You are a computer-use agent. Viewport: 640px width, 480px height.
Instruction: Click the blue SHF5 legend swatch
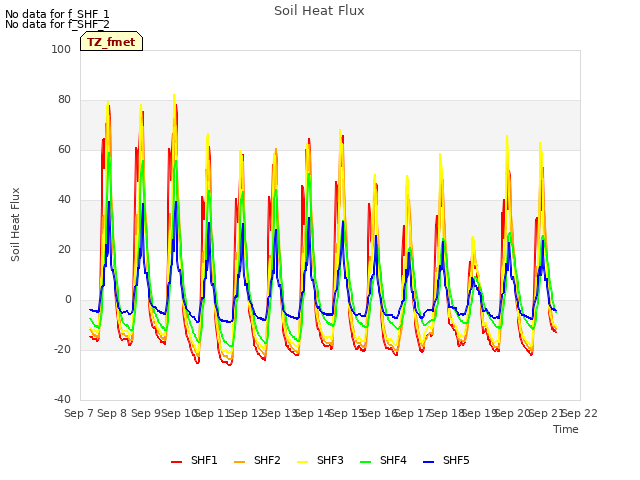[429, 462]
